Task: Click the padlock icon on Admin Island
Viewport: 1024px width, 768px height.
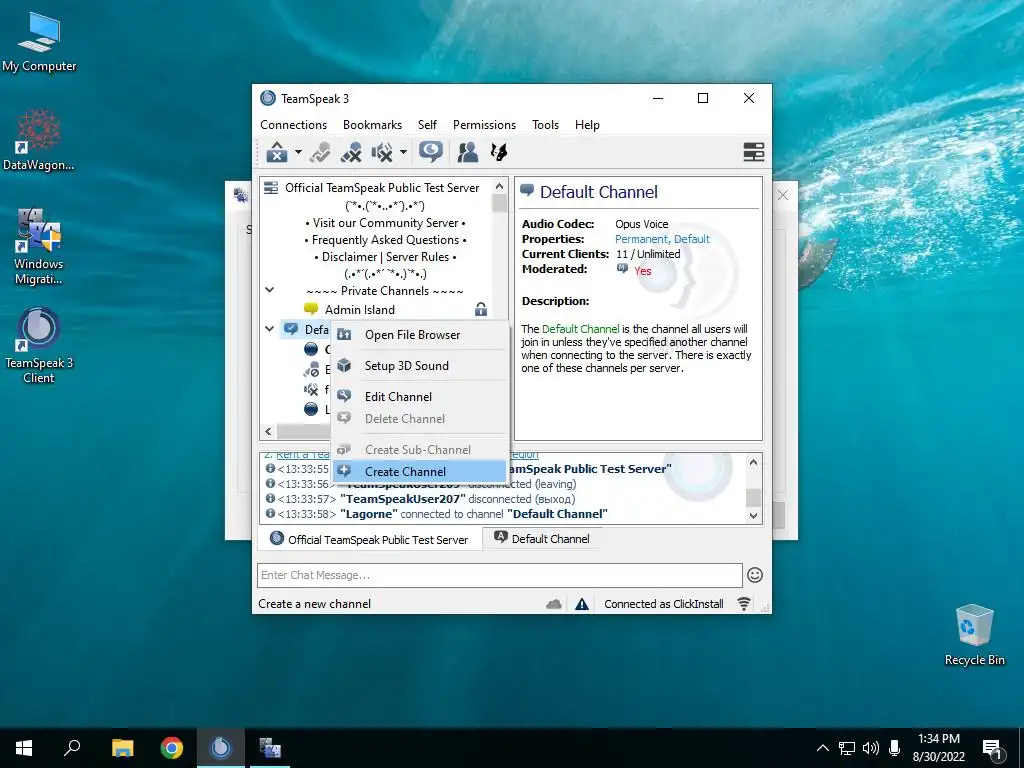Action: click(x=481, y=310)
